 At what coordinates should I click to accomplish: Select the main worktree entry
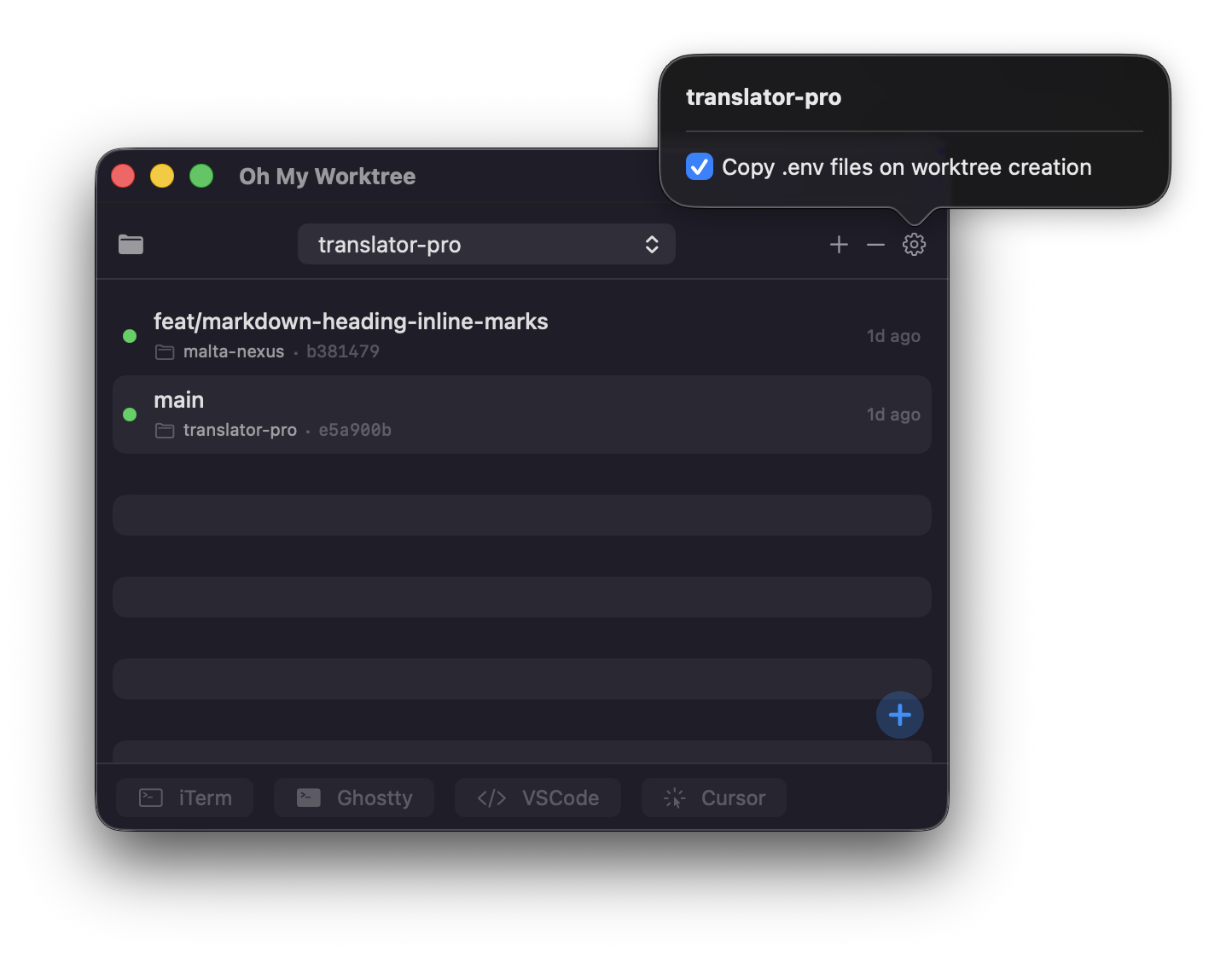tap(521, 415)
